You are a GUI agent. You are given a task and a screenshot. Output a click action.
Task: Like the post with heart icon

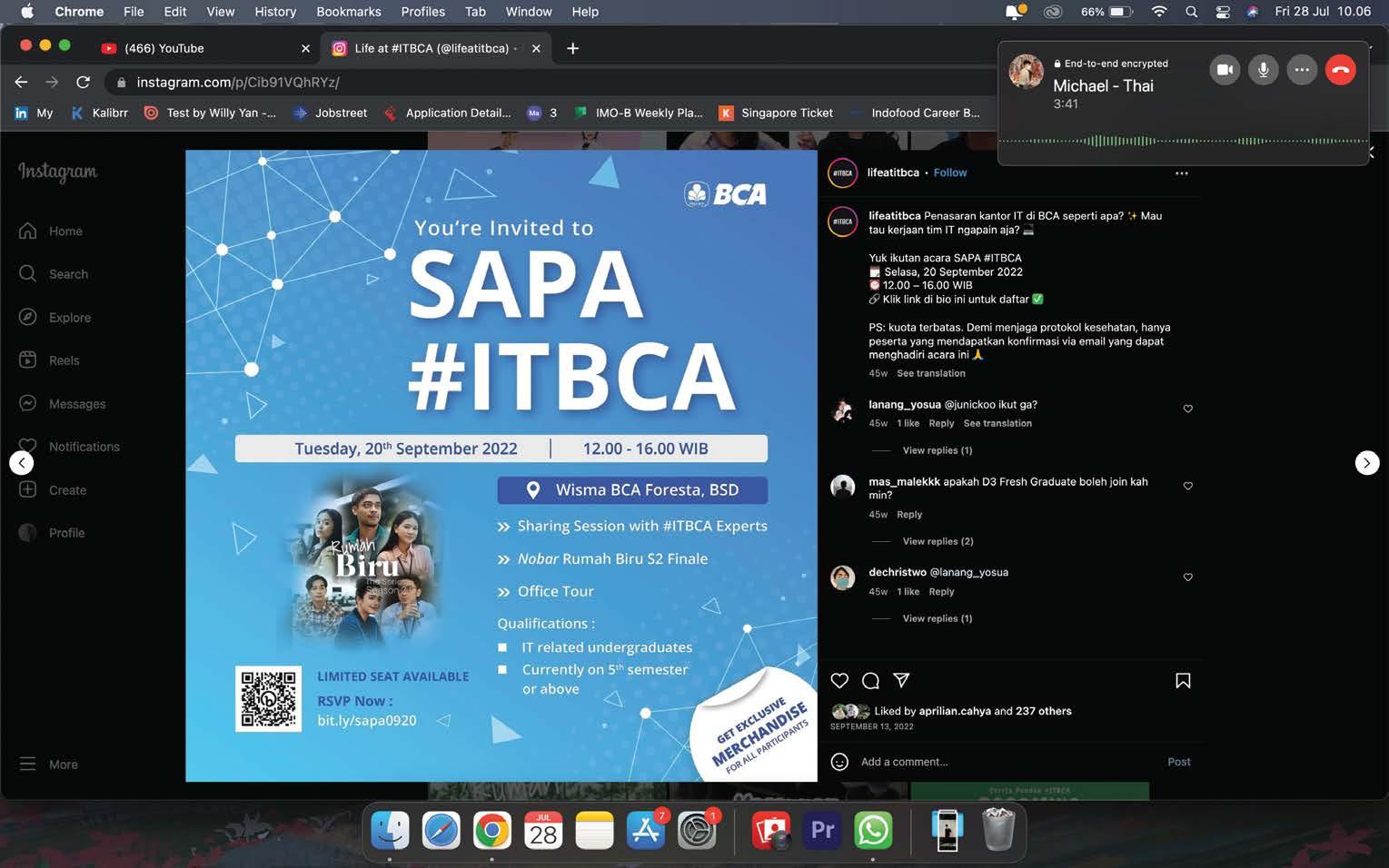839,681
